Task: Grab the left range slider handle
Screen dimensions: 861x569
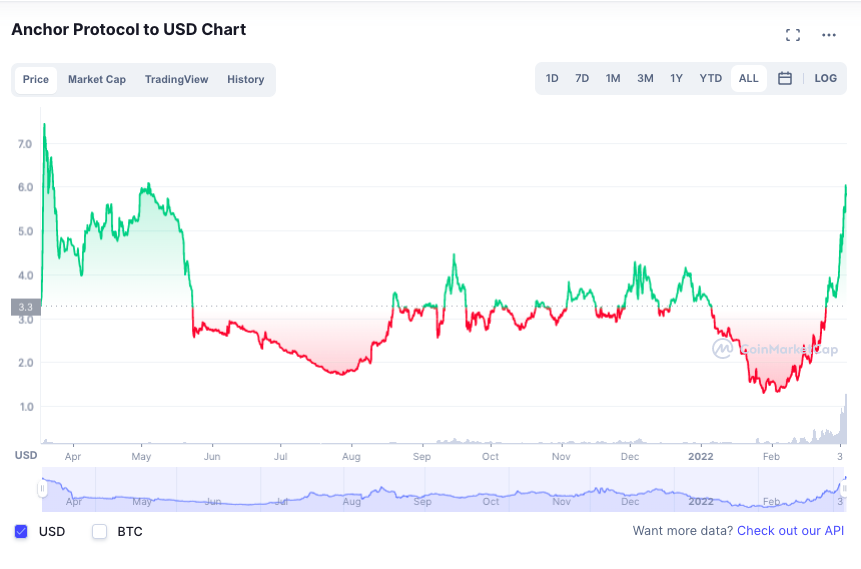Action: [42, 488]
